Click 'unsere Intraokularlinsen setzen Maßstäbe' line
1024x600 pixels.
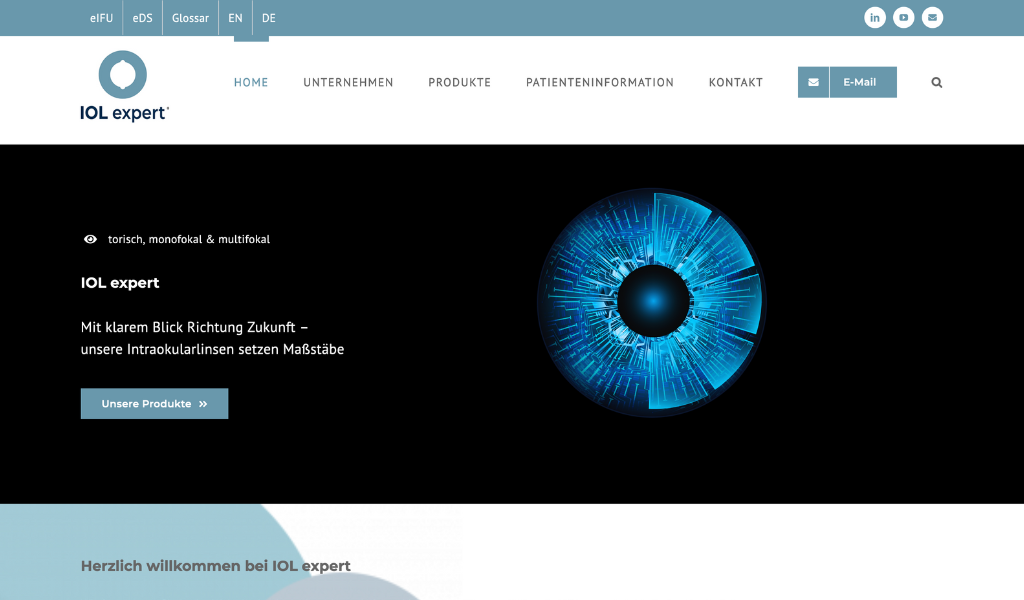(x=212, y=349)
